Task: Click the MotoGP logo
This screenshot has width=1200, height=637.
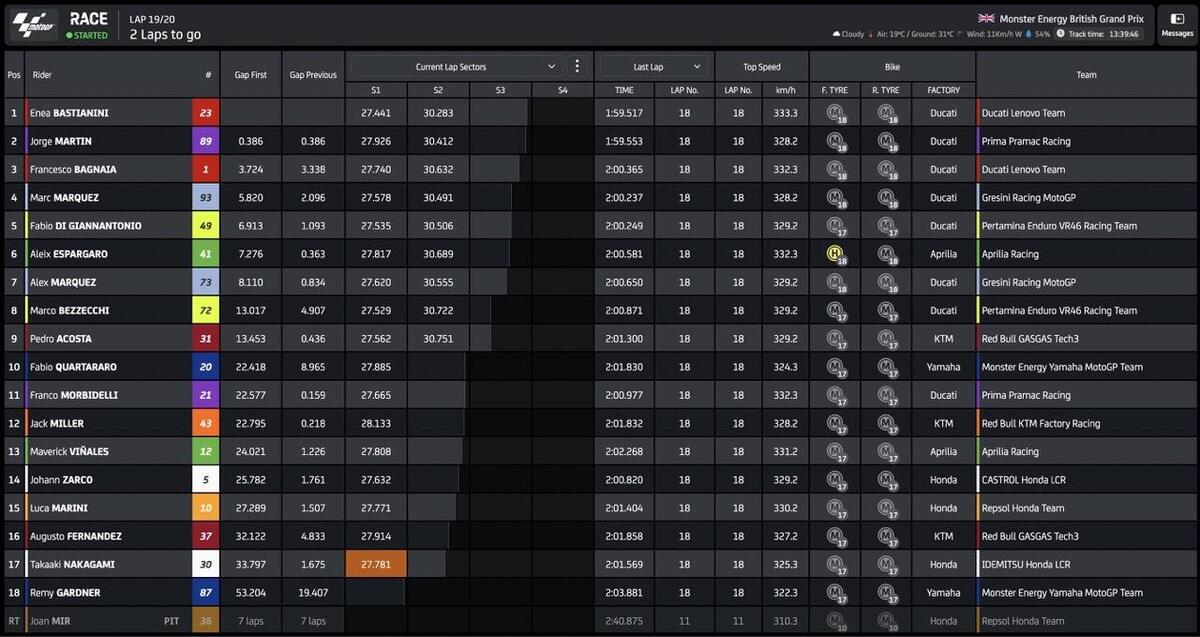Action: click(32, 25)
